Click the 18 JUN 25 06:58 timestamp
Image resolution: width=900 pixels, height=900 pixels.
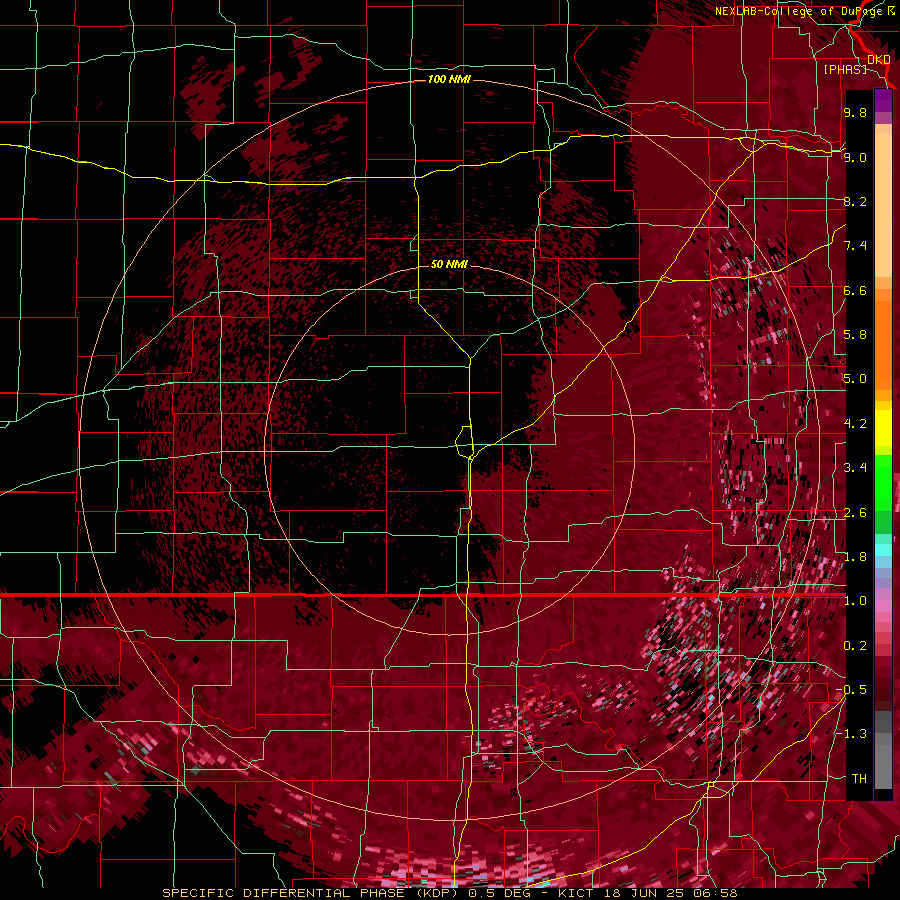pyautogui.click(x=670, y=893)
